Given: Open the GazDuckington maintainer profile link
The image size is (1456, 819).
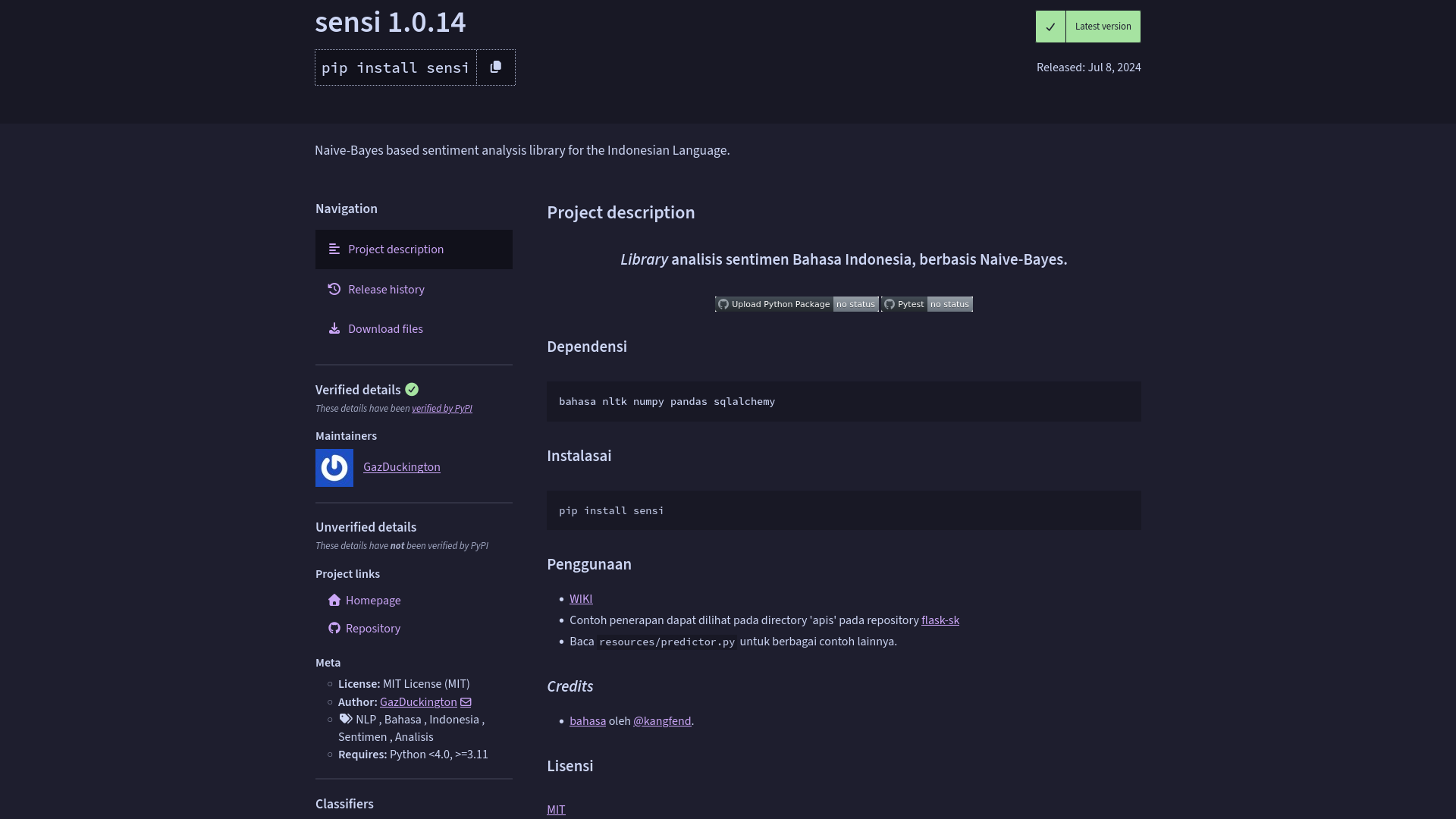Looking at the screenshot, I should click(401, 467).
